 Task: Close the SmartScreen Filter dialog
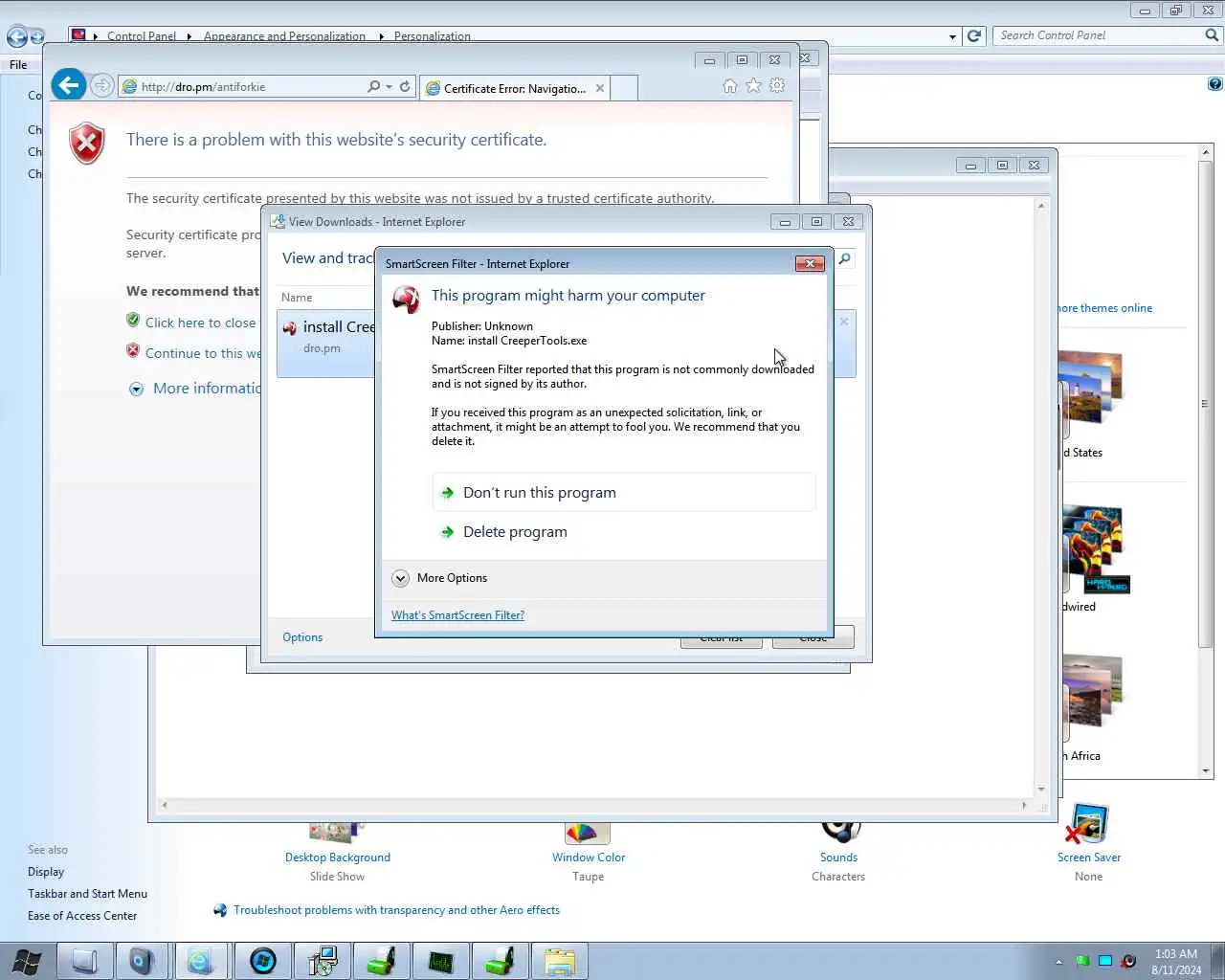point(810,263)
